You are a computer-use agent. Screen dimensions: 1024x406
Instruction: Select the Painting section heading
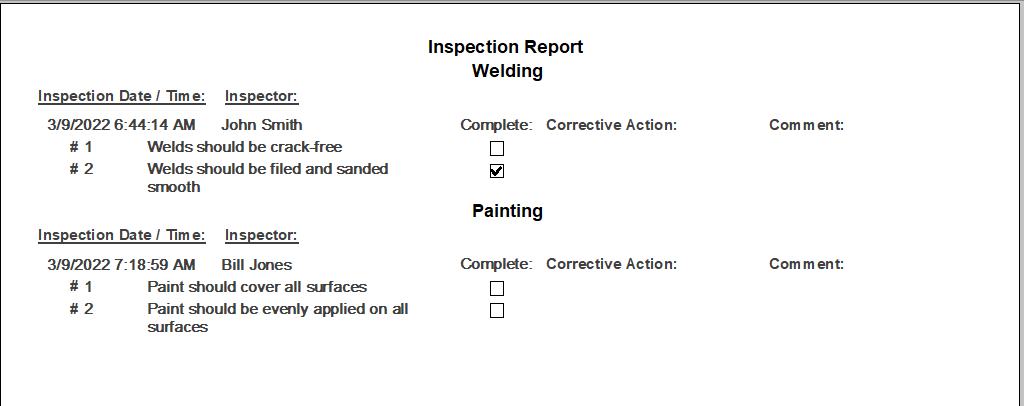click(507, 211)
